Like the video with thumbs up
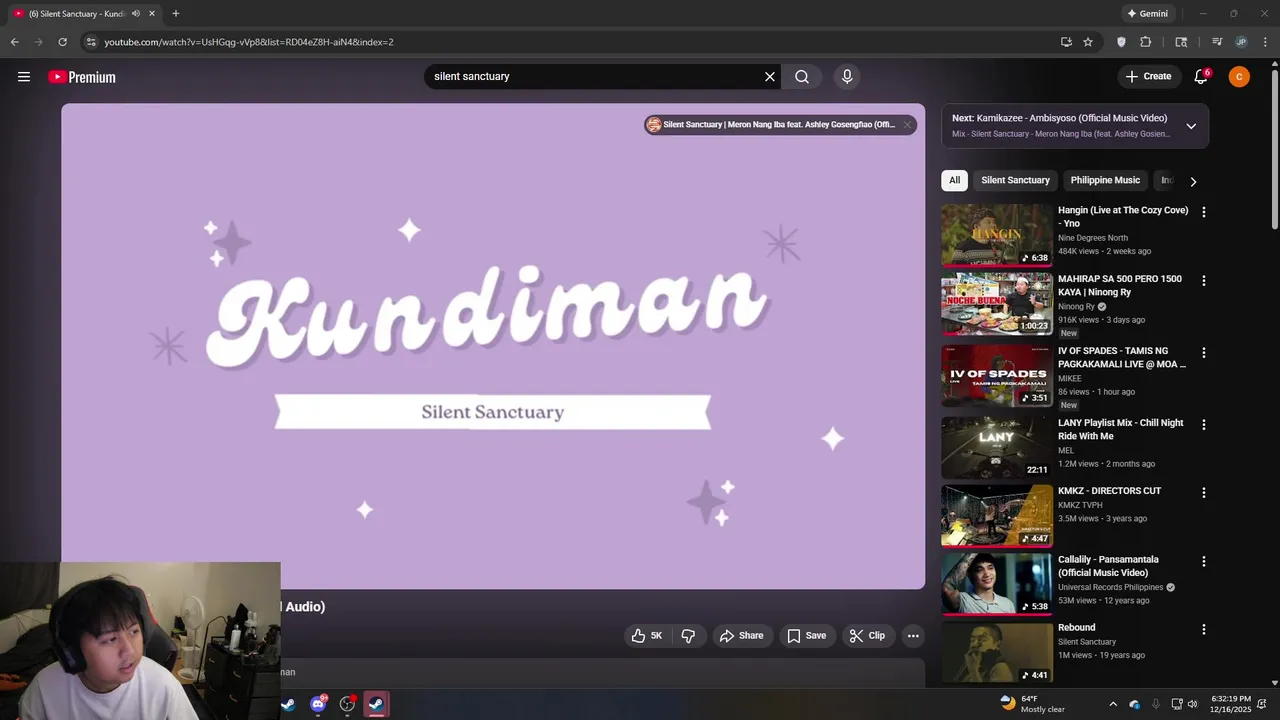 pos(648,636)
